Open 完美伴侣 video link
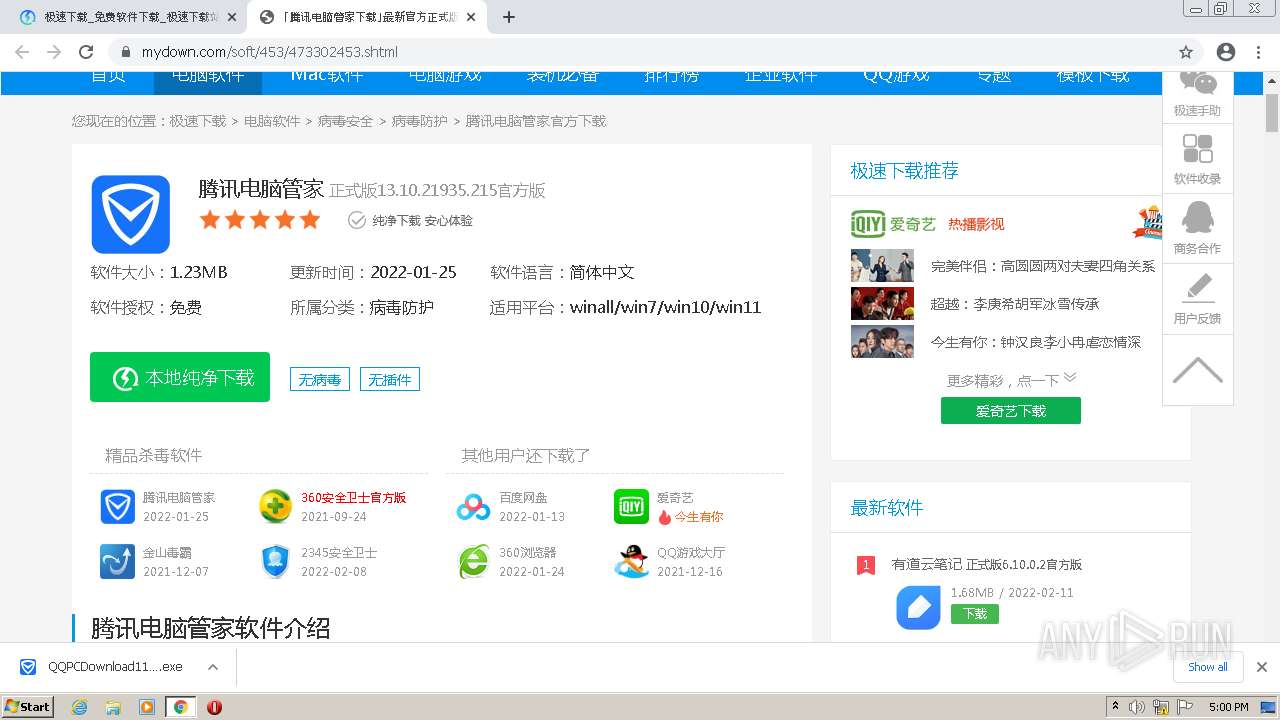The image size is (1280, 720). [x=1043, y=266]
